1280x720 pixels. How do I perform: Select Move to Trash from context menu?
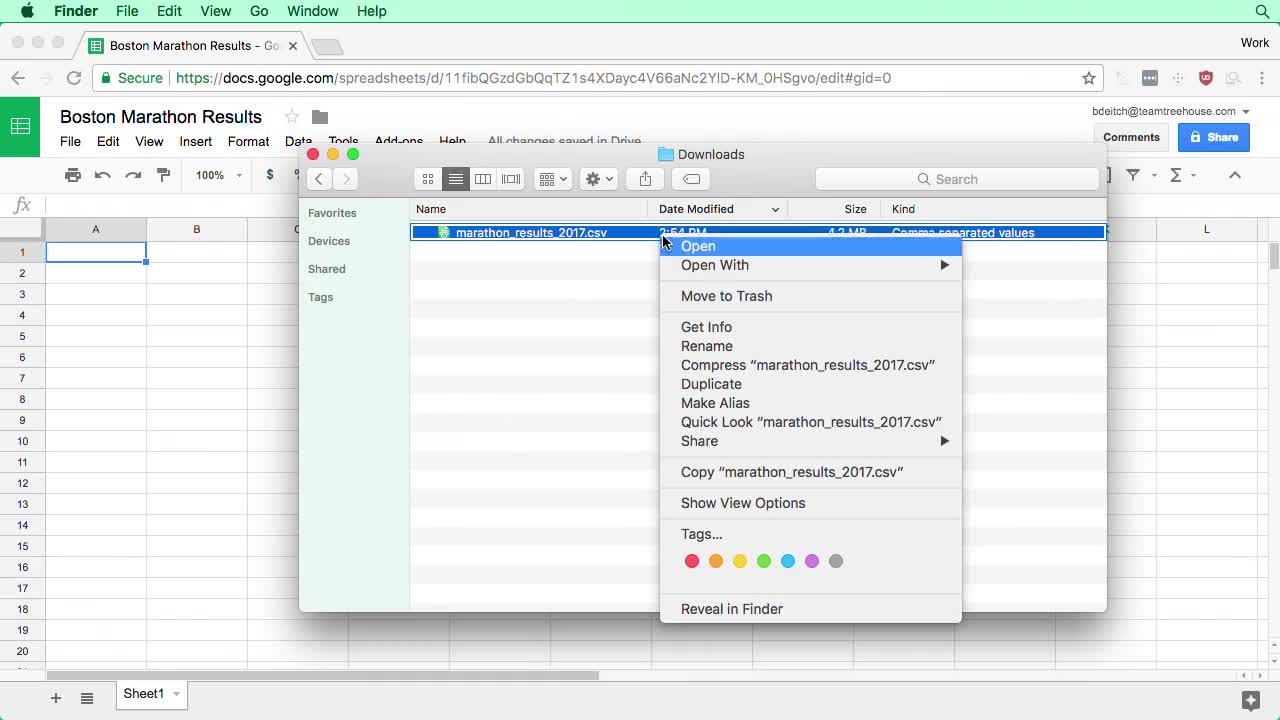point(726,296)
